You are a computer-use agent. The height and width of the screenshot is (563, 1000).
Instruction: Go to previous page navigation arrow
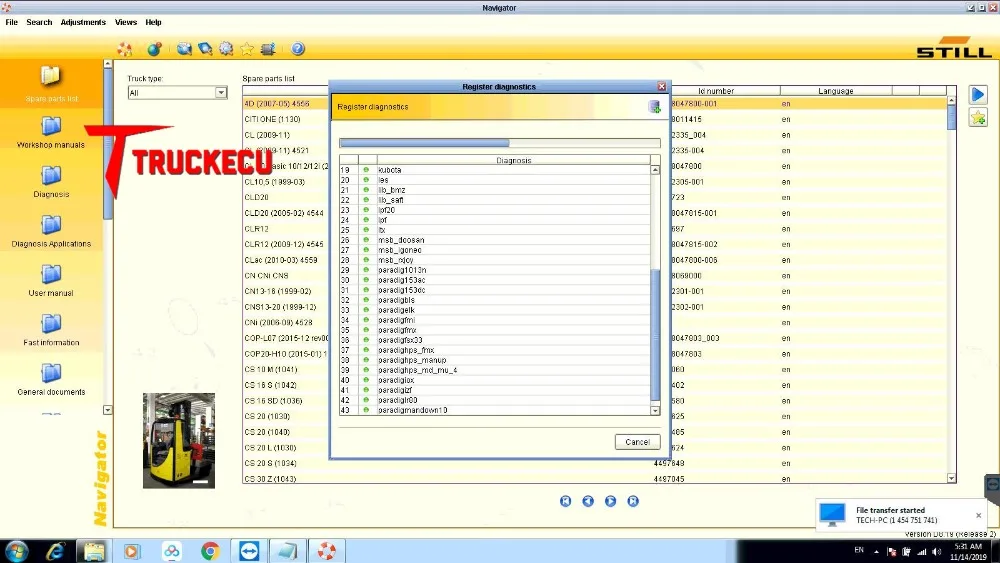coord(588,501)
